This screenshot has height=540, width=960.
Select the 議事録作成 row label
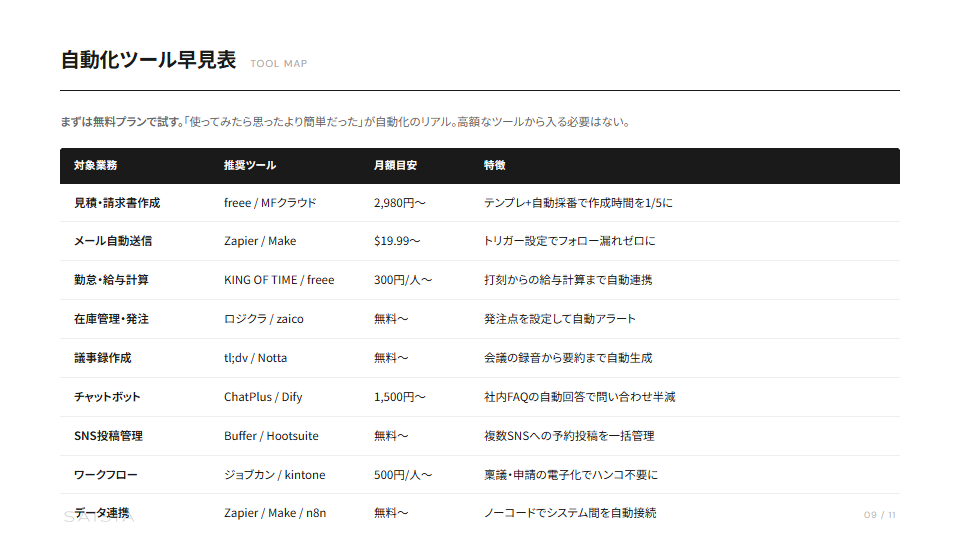pos(103,358)
